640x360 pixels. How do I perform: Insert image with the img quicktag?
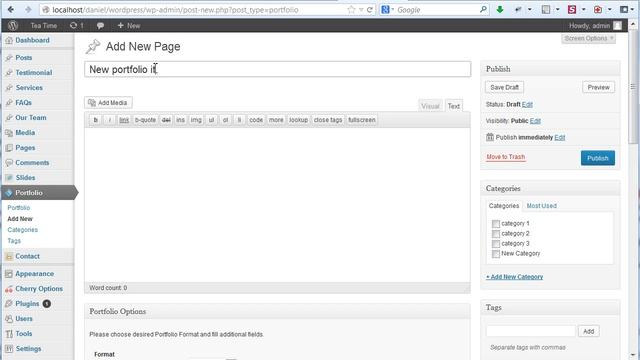(x=196, y=120)
